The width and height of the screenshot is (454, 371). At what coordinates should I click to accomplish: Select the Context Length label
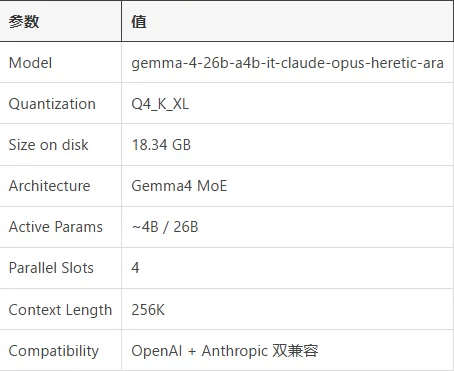tap(60, 310)
